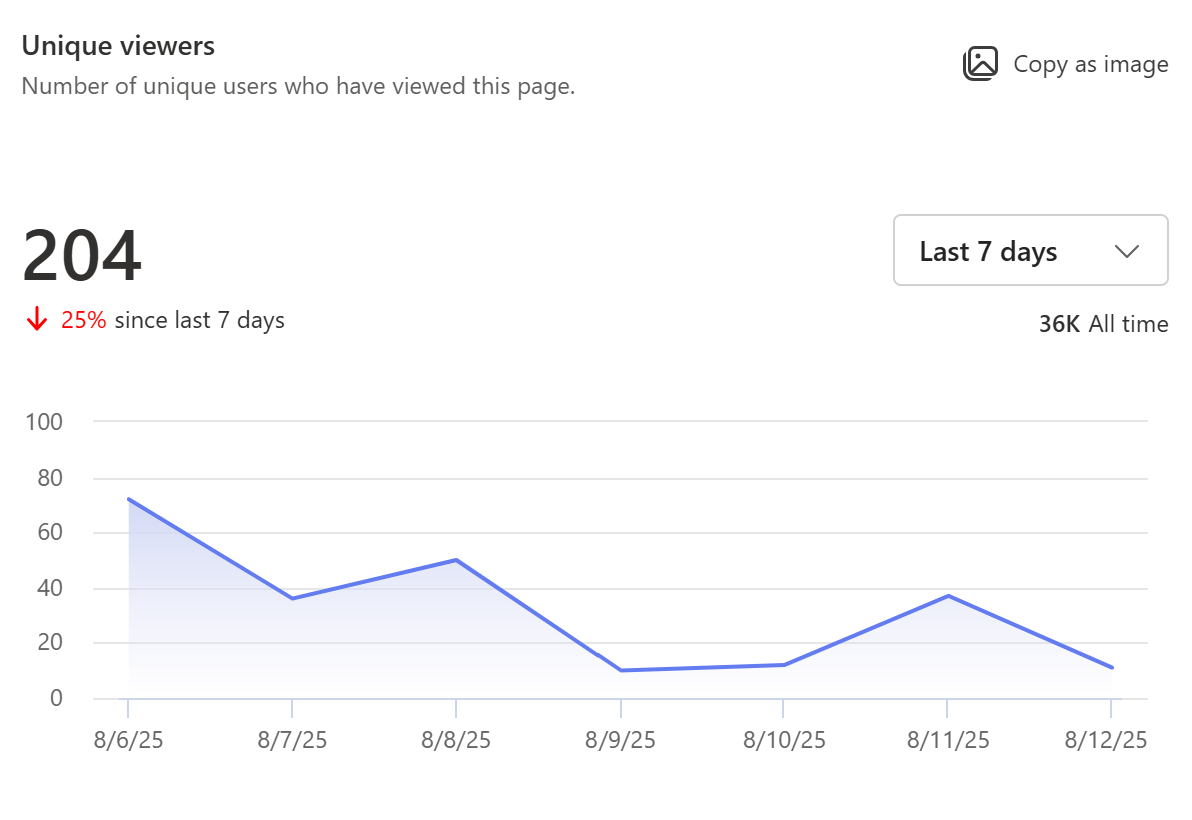
Task: Click the final data point on 8/12/25
Action: 1110,666
